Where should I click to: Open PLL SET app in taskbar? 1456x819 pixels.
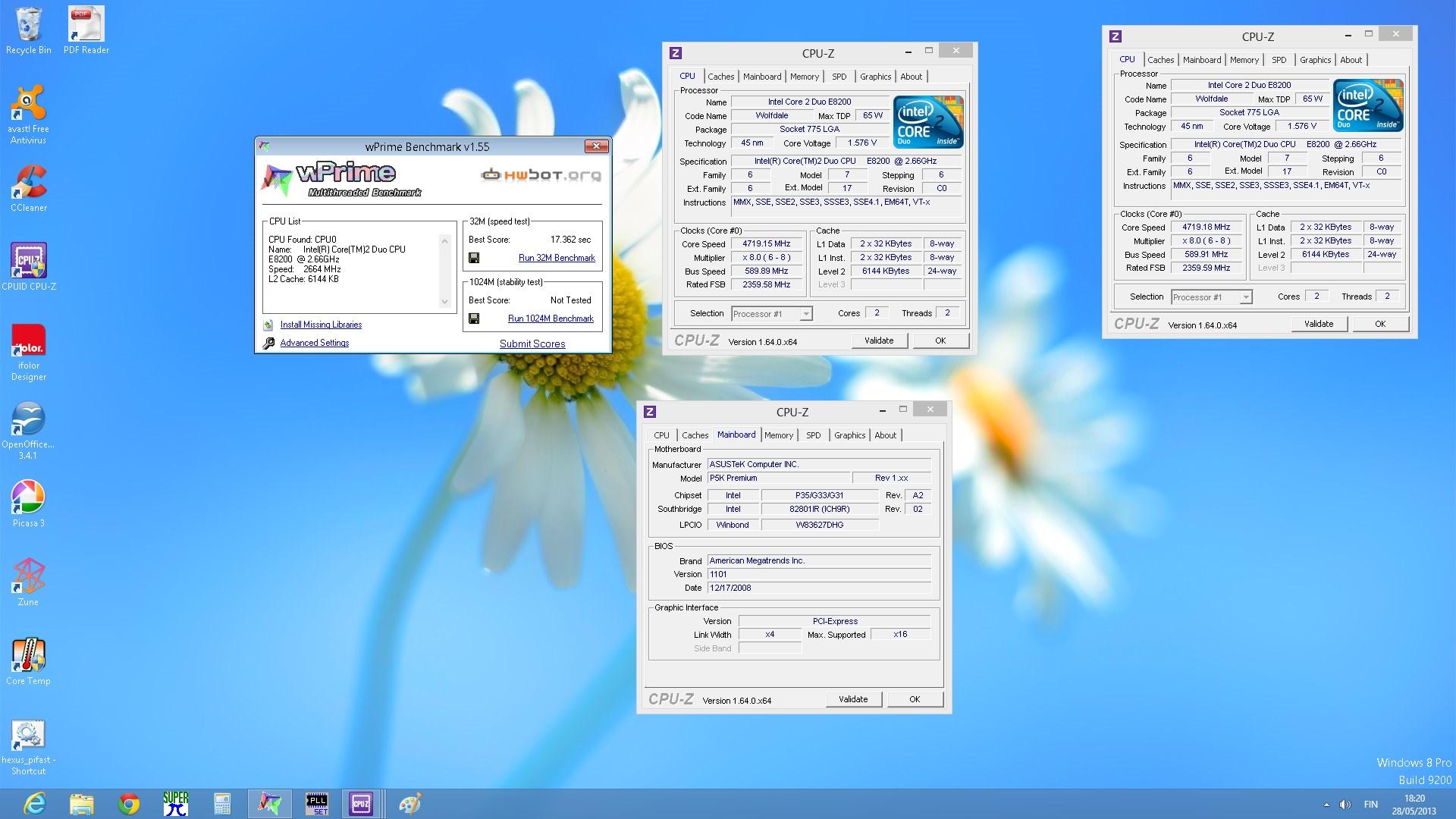(316, 804)
